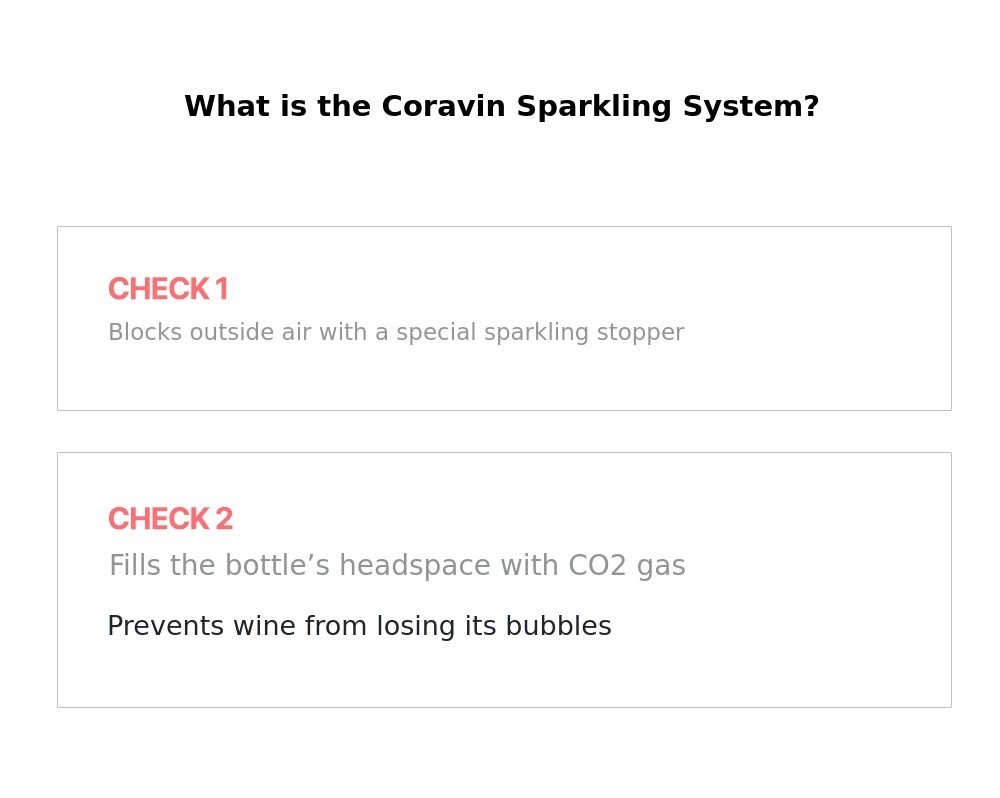Screen dimensions: 1000x798
Task: Click the word 'headspace' in the second card
Action: click(x=415, y=566)
